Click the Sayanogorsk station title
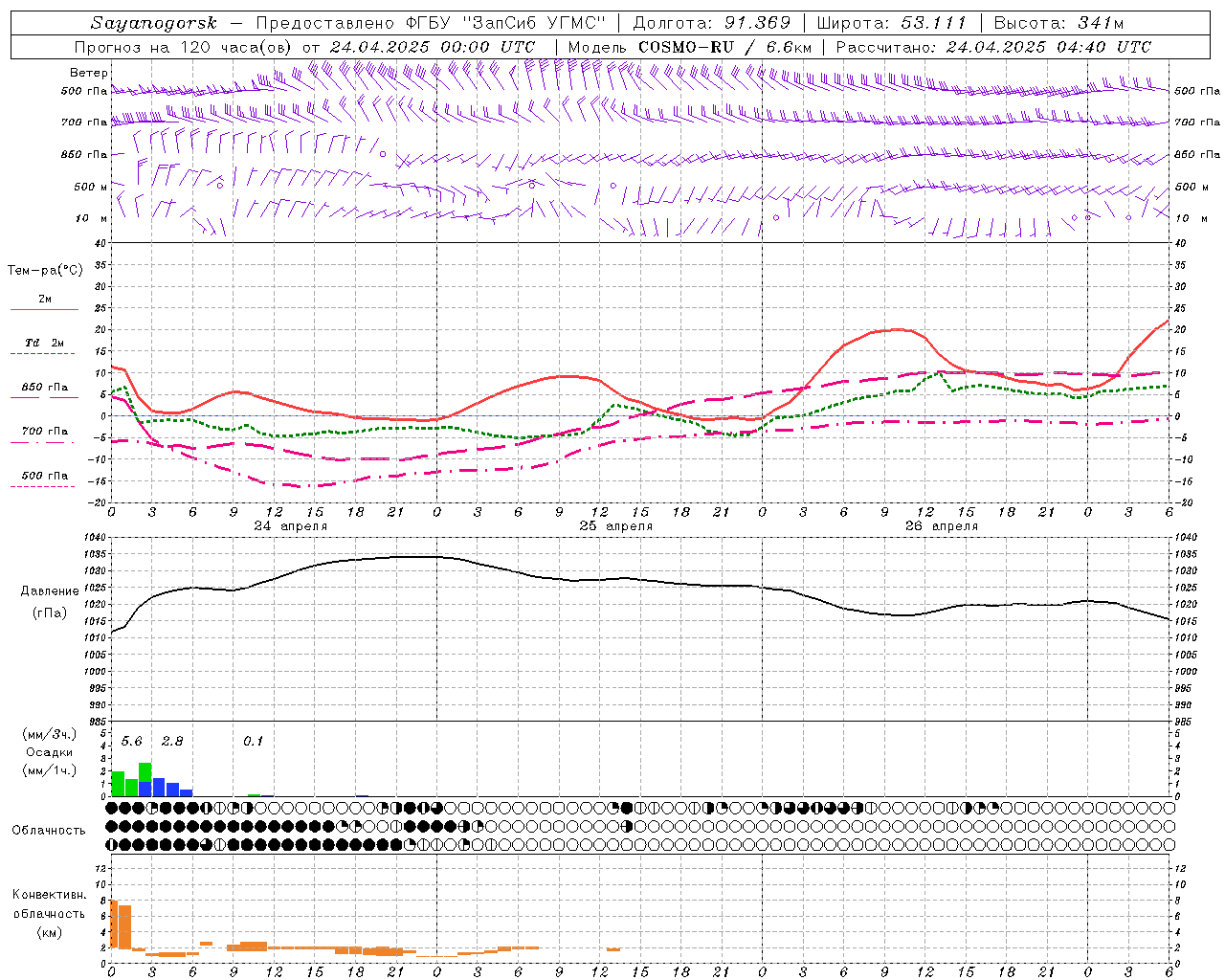 point(154,23)
